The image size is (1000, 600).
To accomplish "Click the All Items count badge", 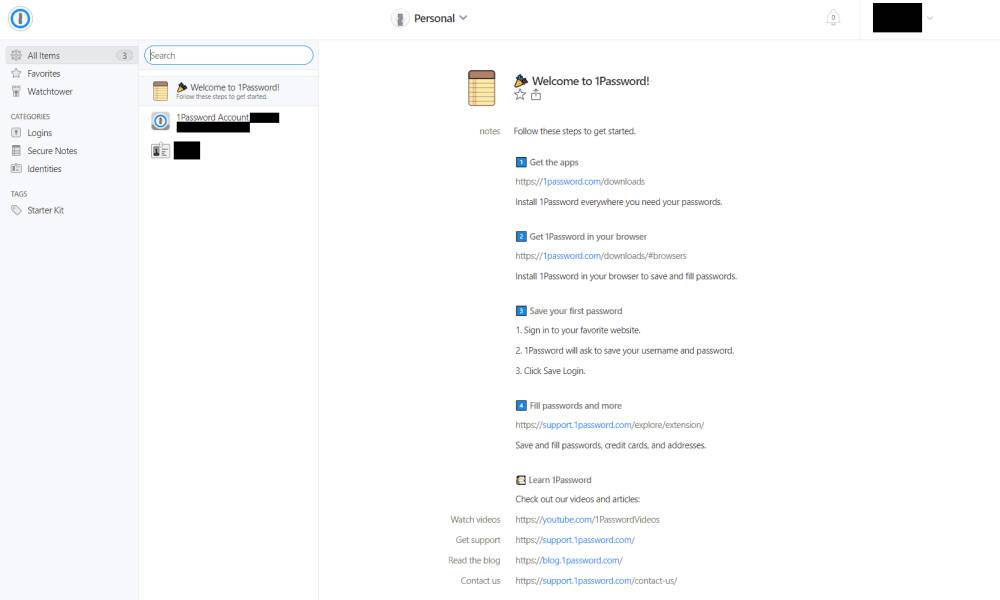I will pyautogui.click(x=124, y=55).
